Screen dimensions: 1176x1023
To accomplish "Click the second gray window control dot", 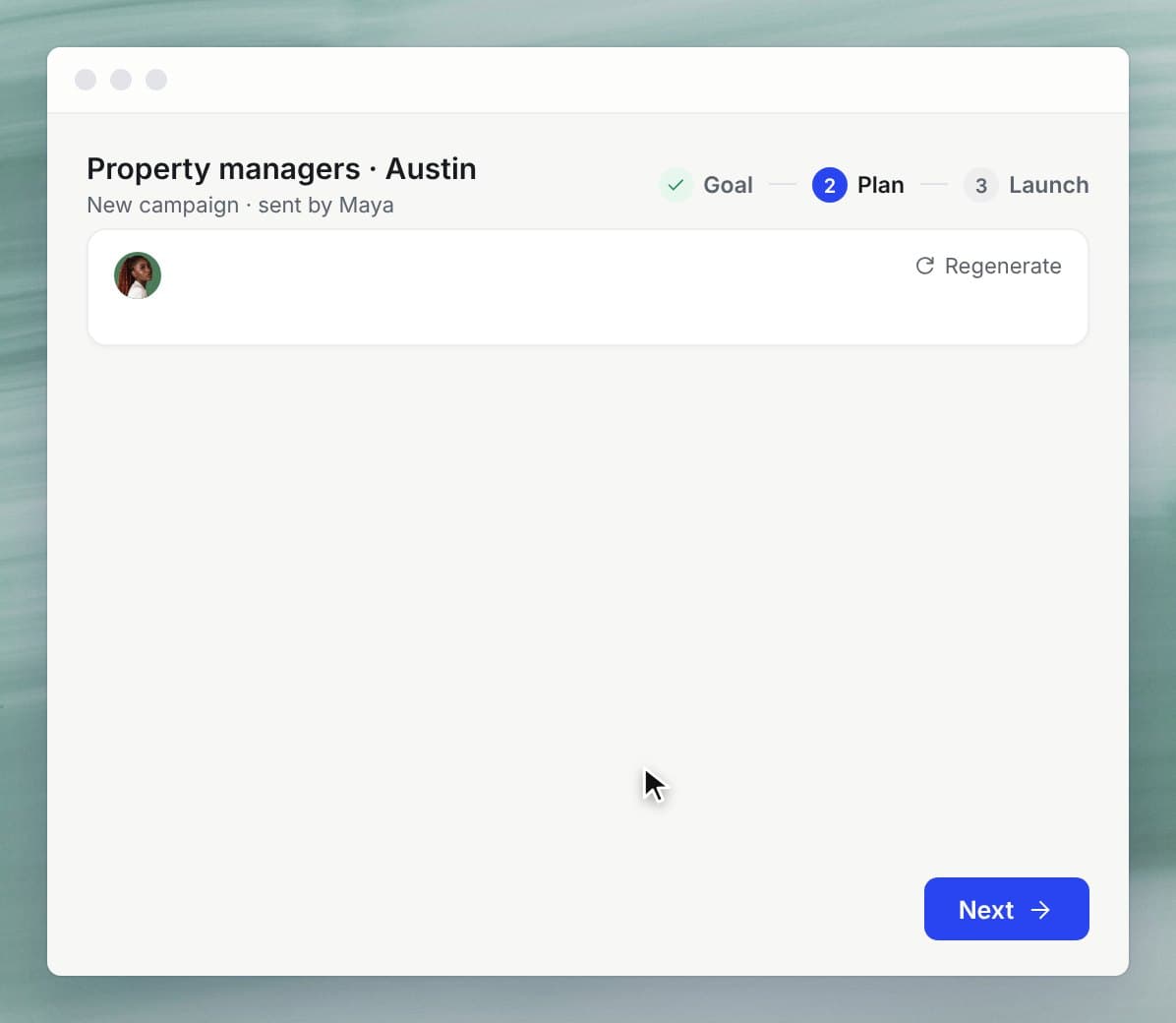I will [x=121, y=80].
